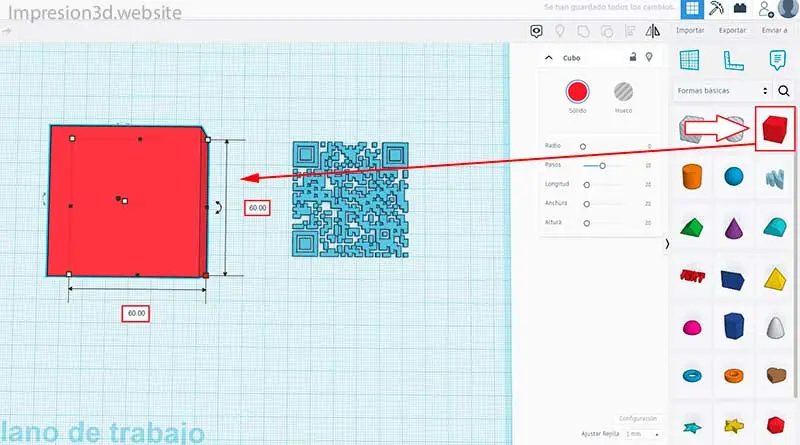
Task: Switch to the Bricks mode icon
Action: point(740,8)
